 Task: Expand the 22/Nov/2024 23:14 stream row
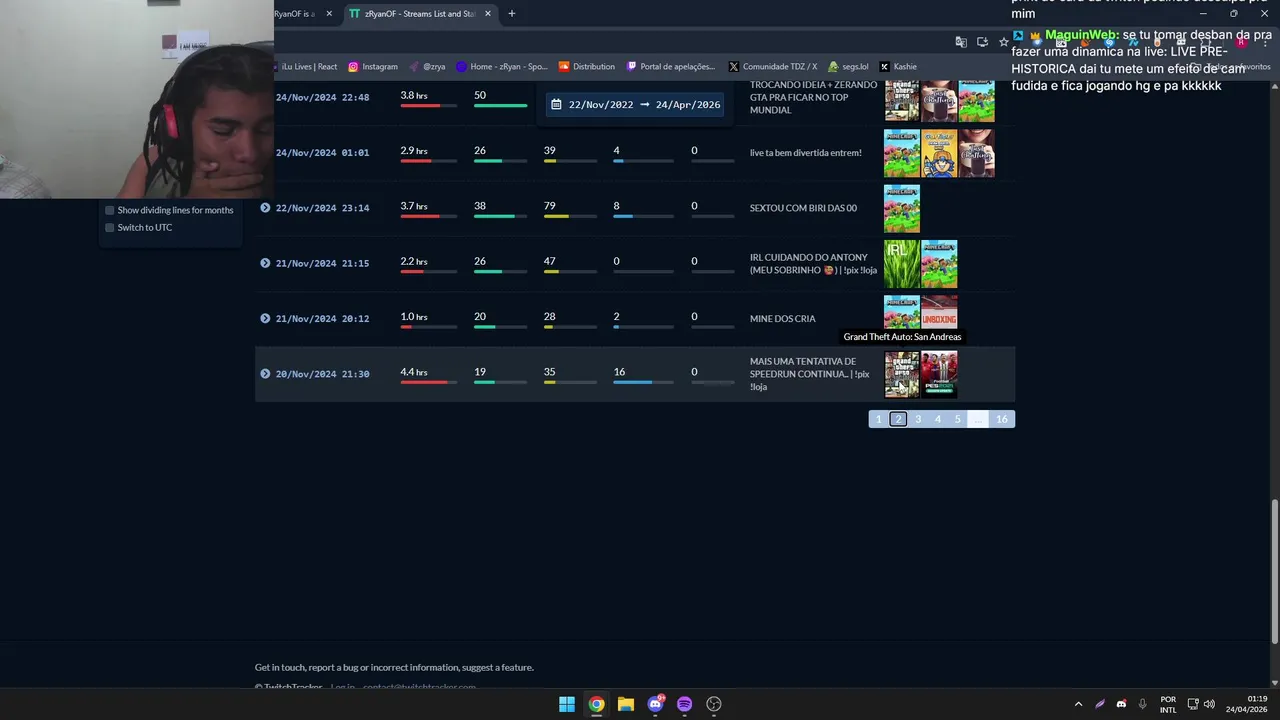click(265, 208)
